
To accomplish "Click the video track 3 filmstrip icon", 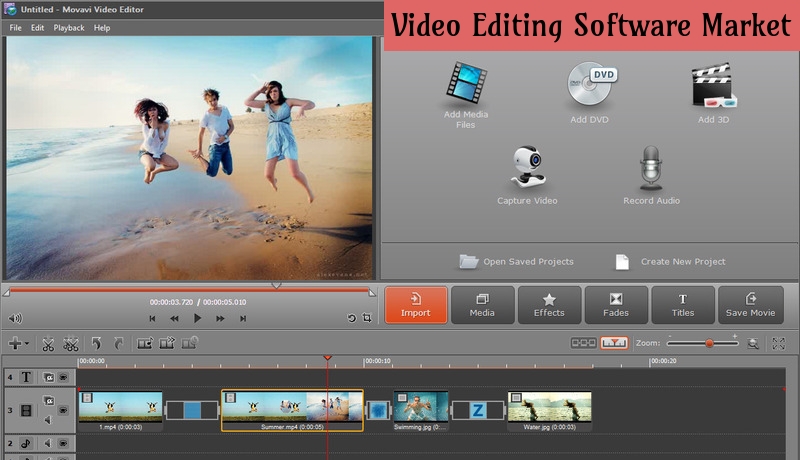I will pos(26,411).
